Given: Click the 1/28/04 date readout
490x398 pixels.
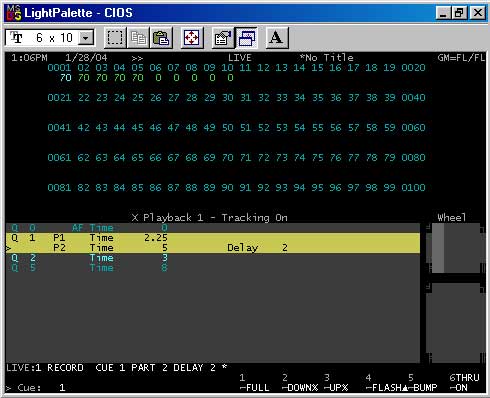Looking at the screenshot, I should tap(86, 58).
